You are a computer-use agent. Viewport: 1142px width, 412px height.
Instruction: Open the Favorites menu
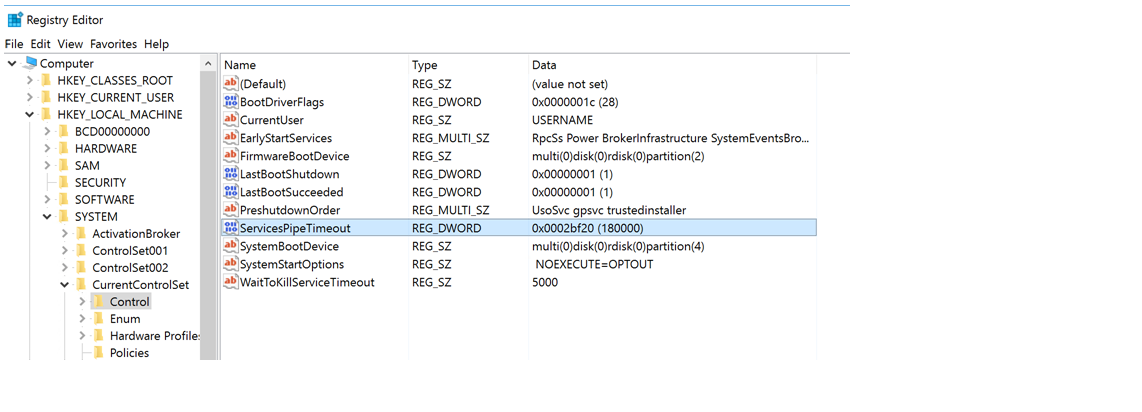[x=114, y=44]
